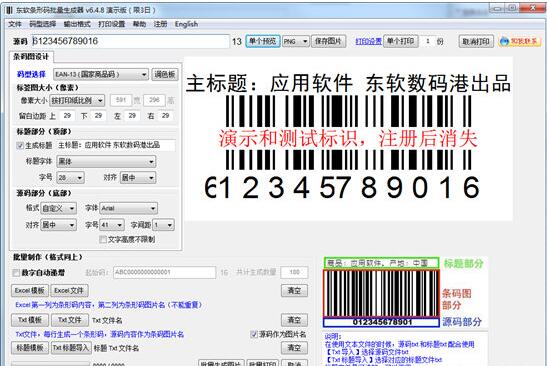Image resolution: width=547 pixels, height=366 pixels.
Task: Click the Excel 模板 button
Action: pyautogui.click(x=30, y=290)
